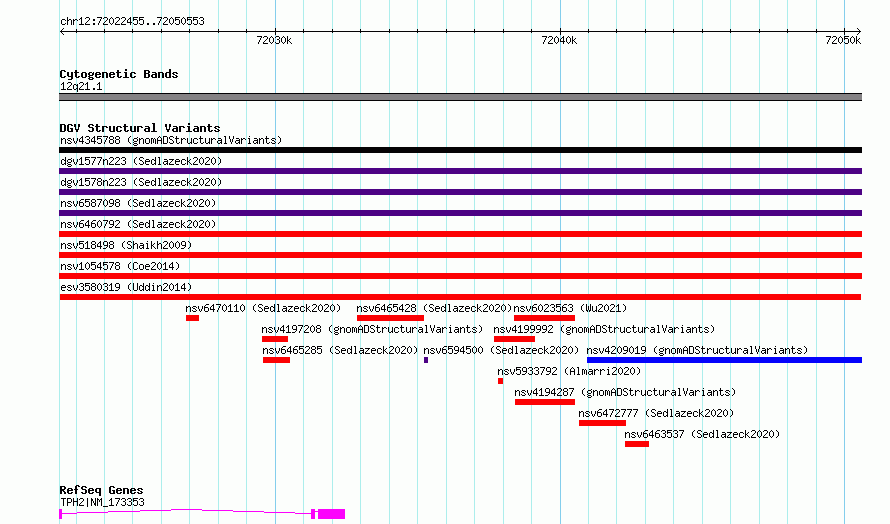Click the red nsv6023563 variant bar
890x524 pixels.
(544, 318)
